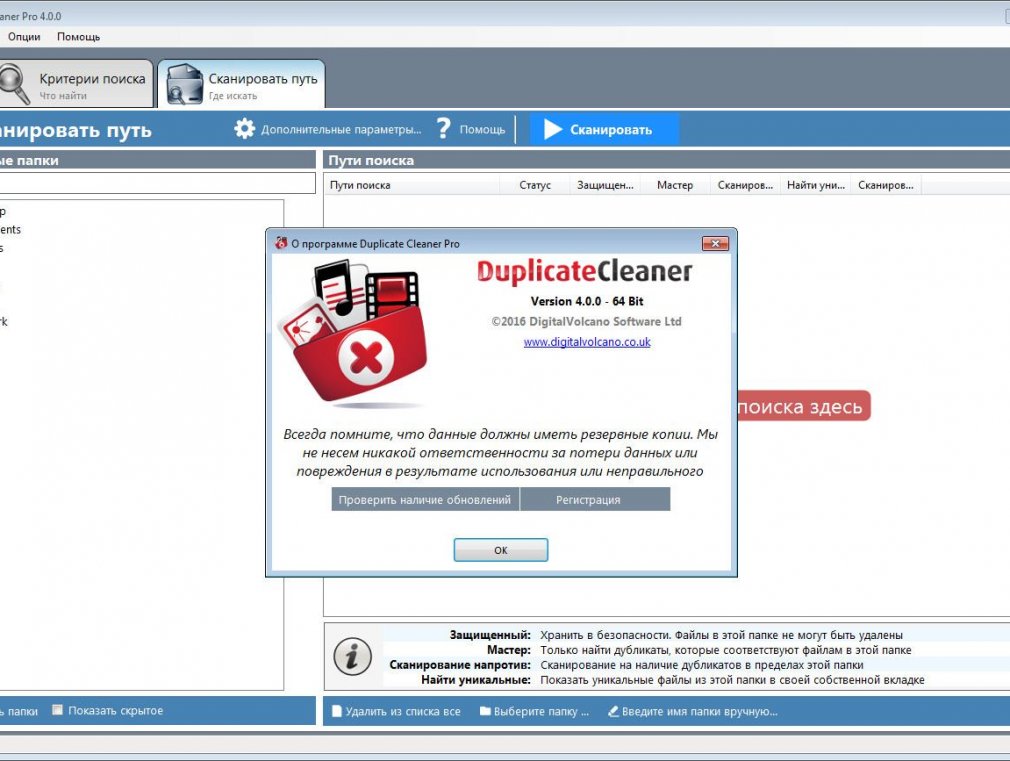Click the play arrow scan icon

pyautogui.click(x=553, y=130)
